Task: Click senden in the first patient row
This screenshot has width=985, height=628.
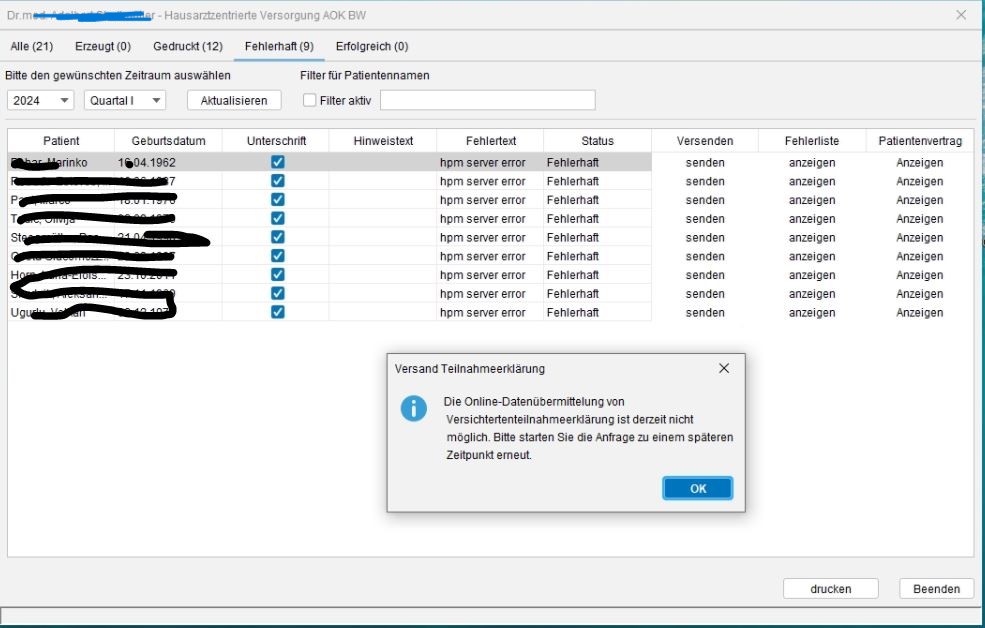Action: coord(705,162)
